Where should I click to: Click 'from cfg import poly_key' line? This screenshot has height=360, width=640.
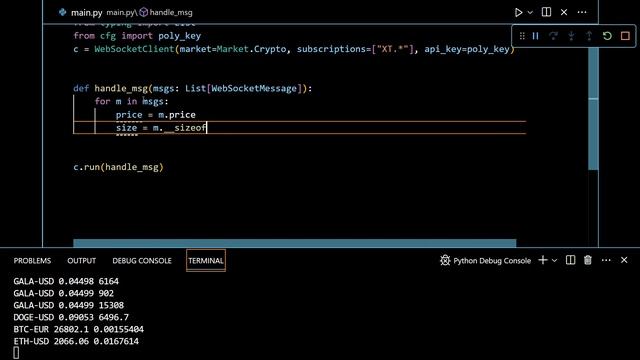137,36
